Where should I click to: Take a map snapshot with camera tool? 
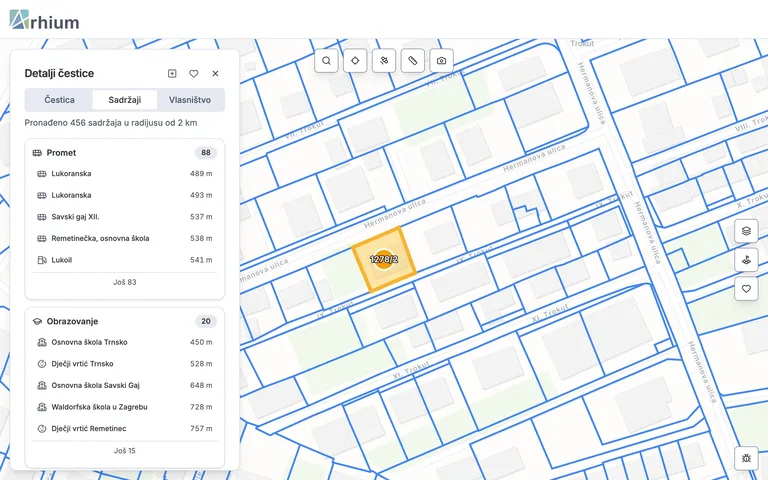point(441,61)
